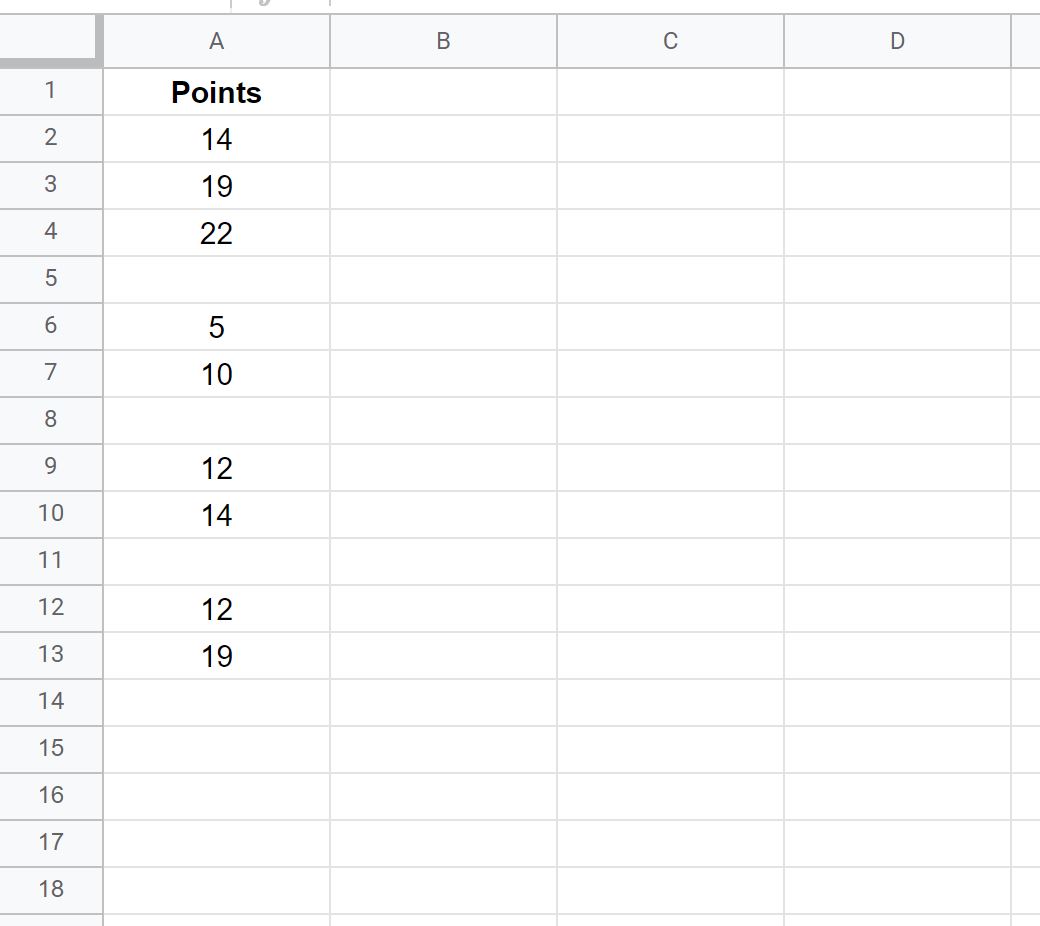This screenshot has width=1040, height=926.
Task: Select the Points header cell A1
Action: 216,92
